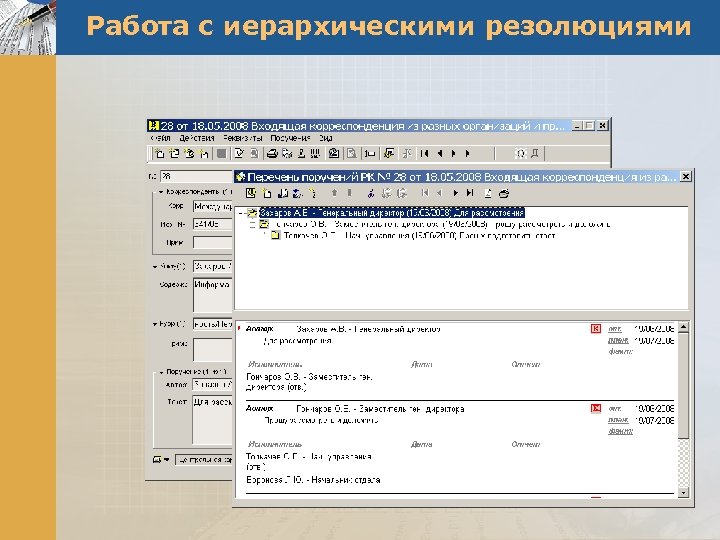Go to first record in document window toolbar
Image resolution: width=720 pixels, height=540 pixels.
coord(425,153)
